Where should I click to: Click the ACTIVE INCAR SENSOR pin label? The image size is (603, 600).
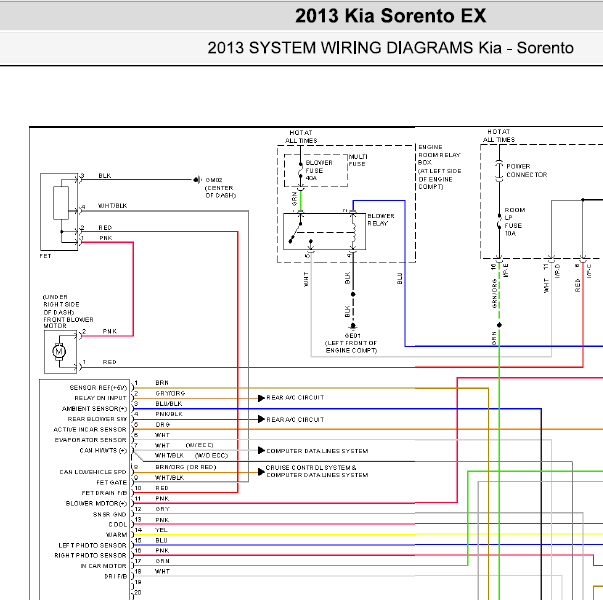(90, 429)
